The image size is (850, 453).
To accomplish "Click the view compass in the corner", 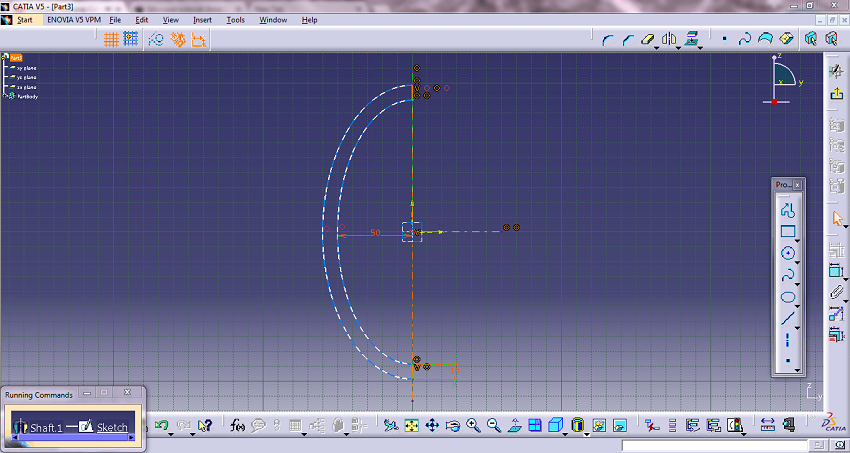I will click(x=783, y=79).
